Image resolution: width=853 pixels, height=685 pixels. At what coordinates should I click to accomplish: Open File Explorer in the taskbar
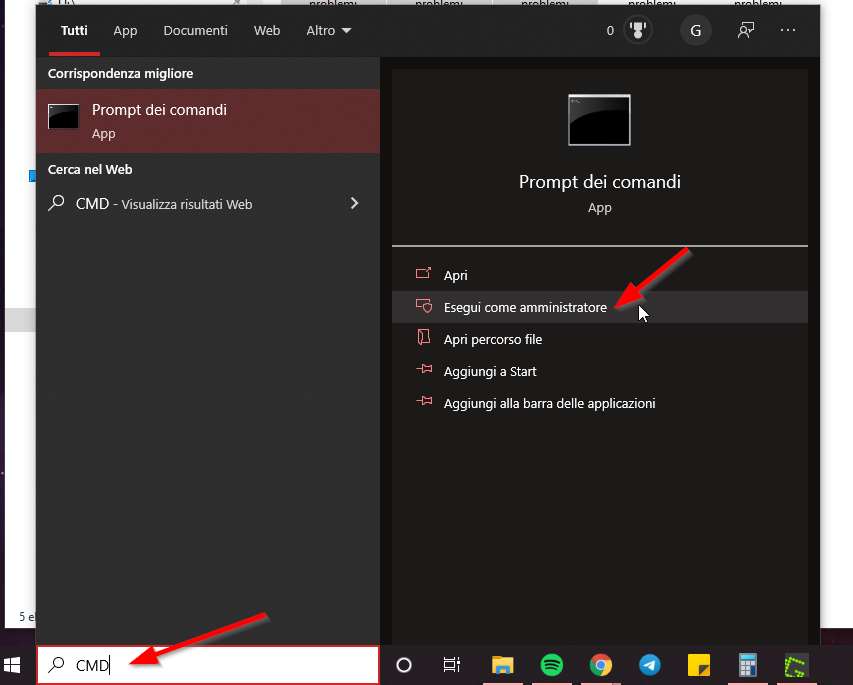[502, 665]
